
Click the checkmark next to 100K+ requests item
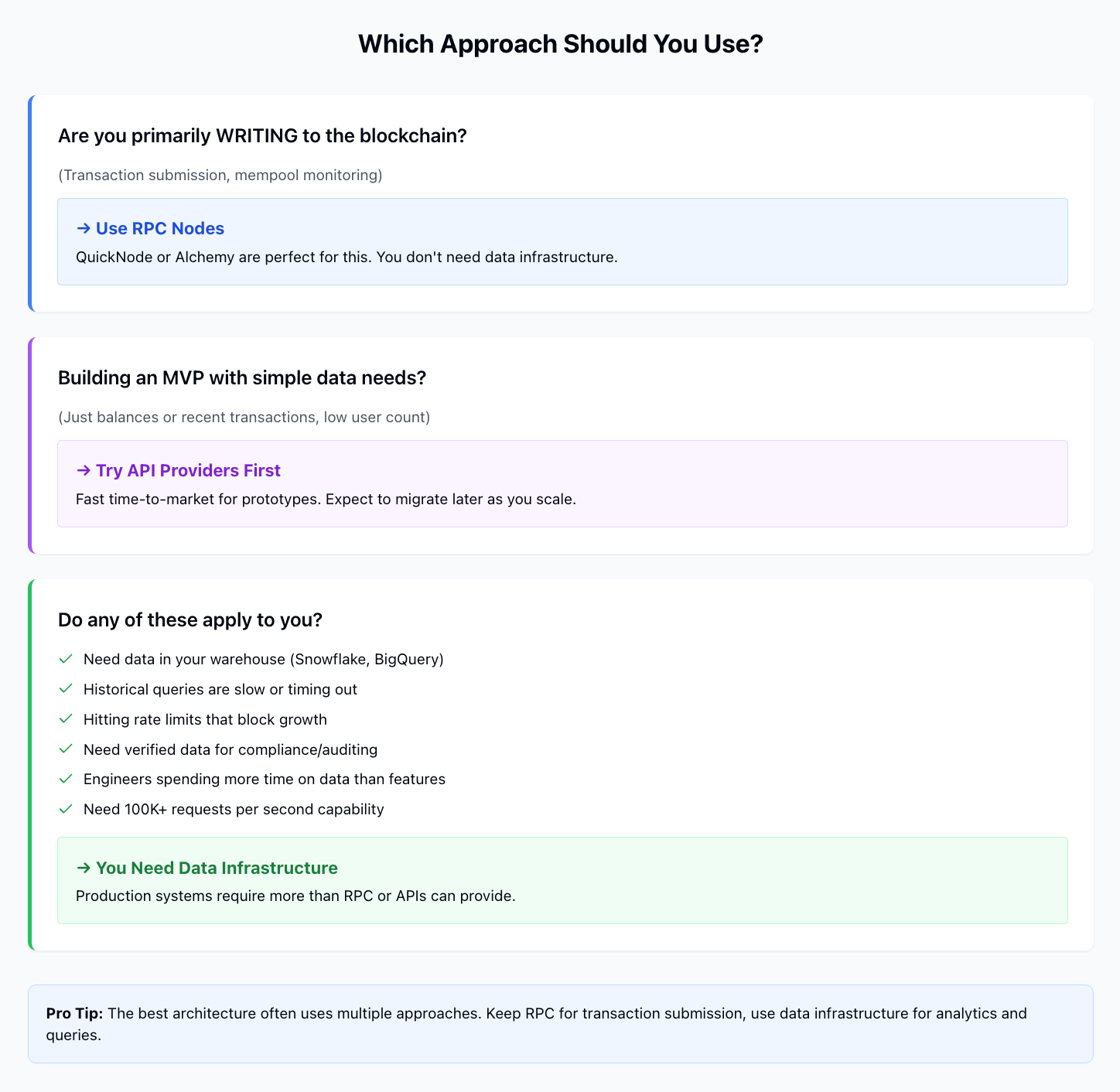66,809
